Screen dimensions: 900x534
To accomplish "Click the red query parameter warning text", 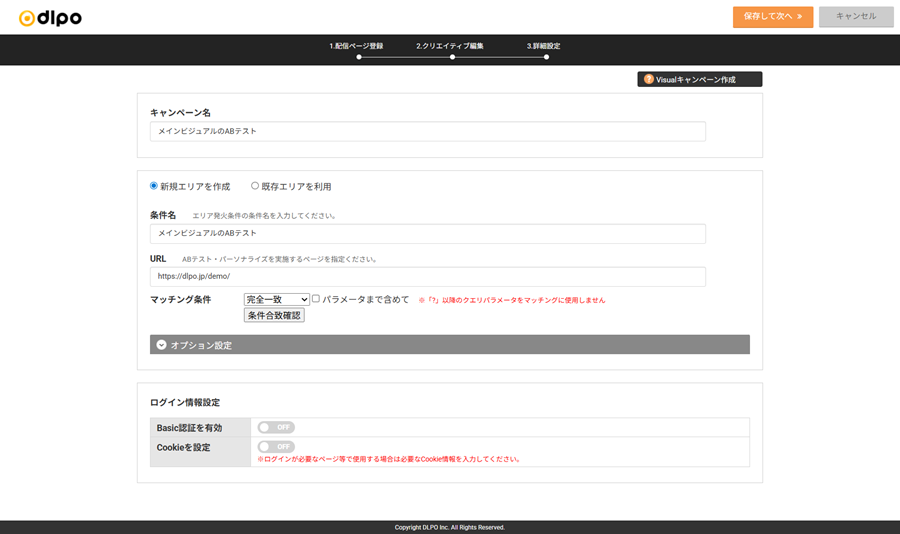I will 512,300.
